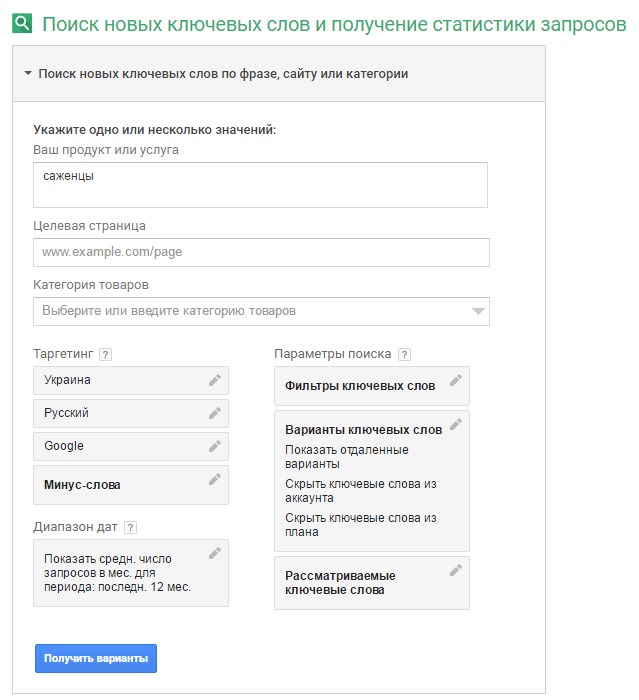The width and height of the screenshot is (639, 700).
Task: Edit Google search network pencil icon
Action: click(215, 446)
